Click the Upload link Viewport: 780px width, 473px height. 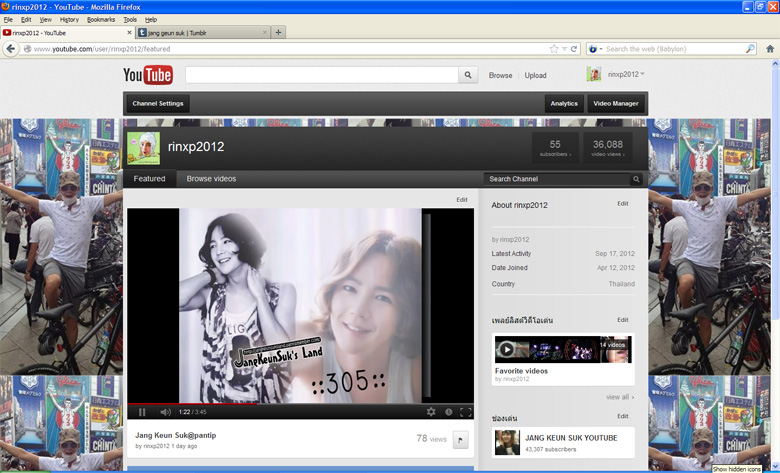[535, 76]
